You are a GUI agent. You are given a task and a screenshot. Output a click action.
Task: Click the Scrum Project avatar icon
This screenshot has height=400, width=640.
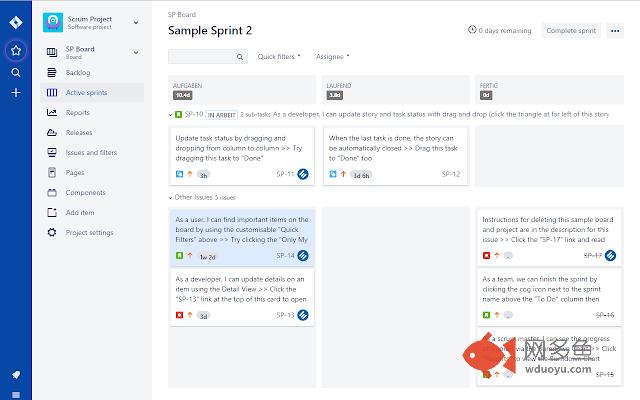click(x=52, y=21)
